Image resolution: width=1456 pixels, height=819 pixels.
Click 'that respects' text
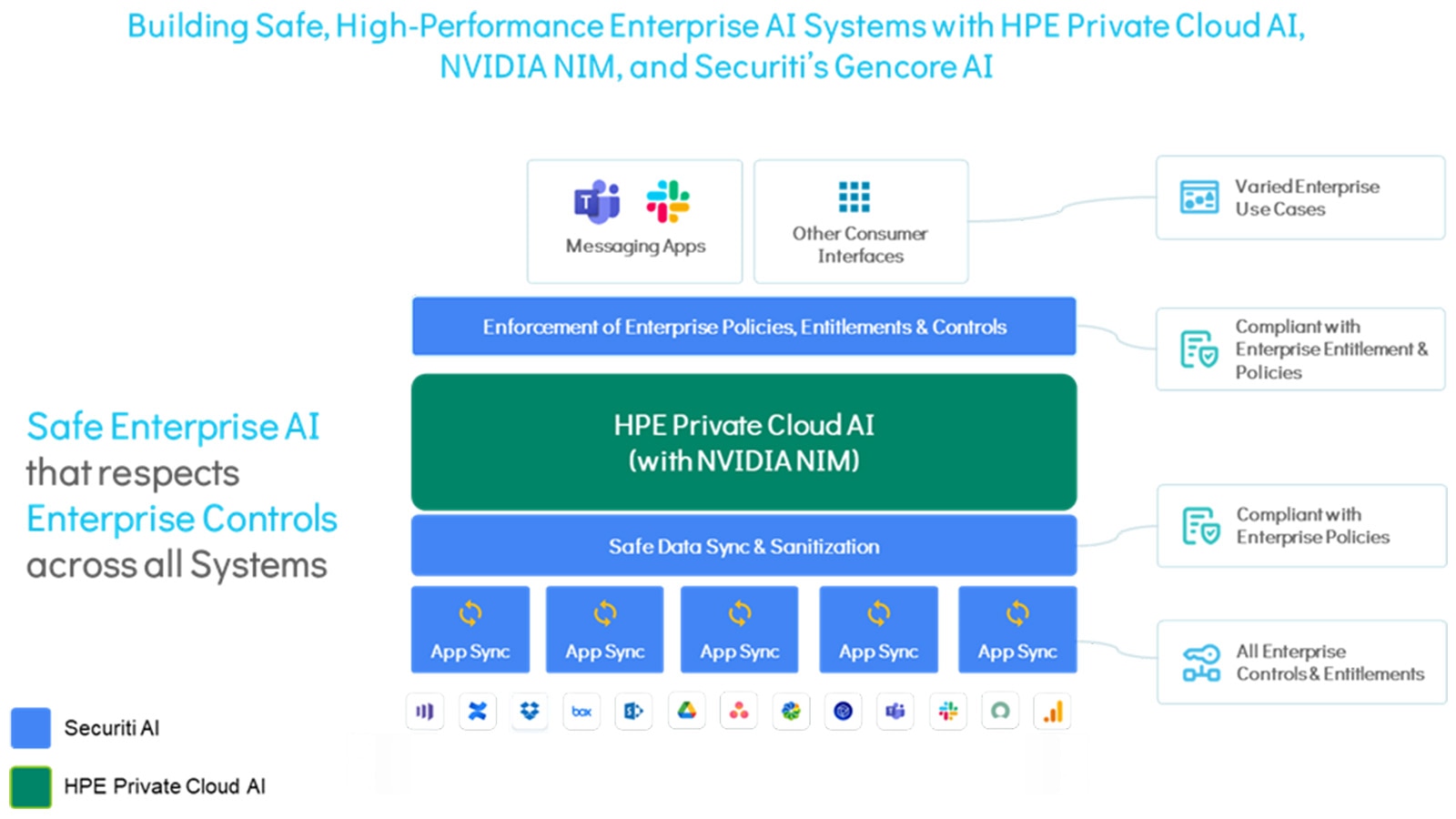[133, 473]
